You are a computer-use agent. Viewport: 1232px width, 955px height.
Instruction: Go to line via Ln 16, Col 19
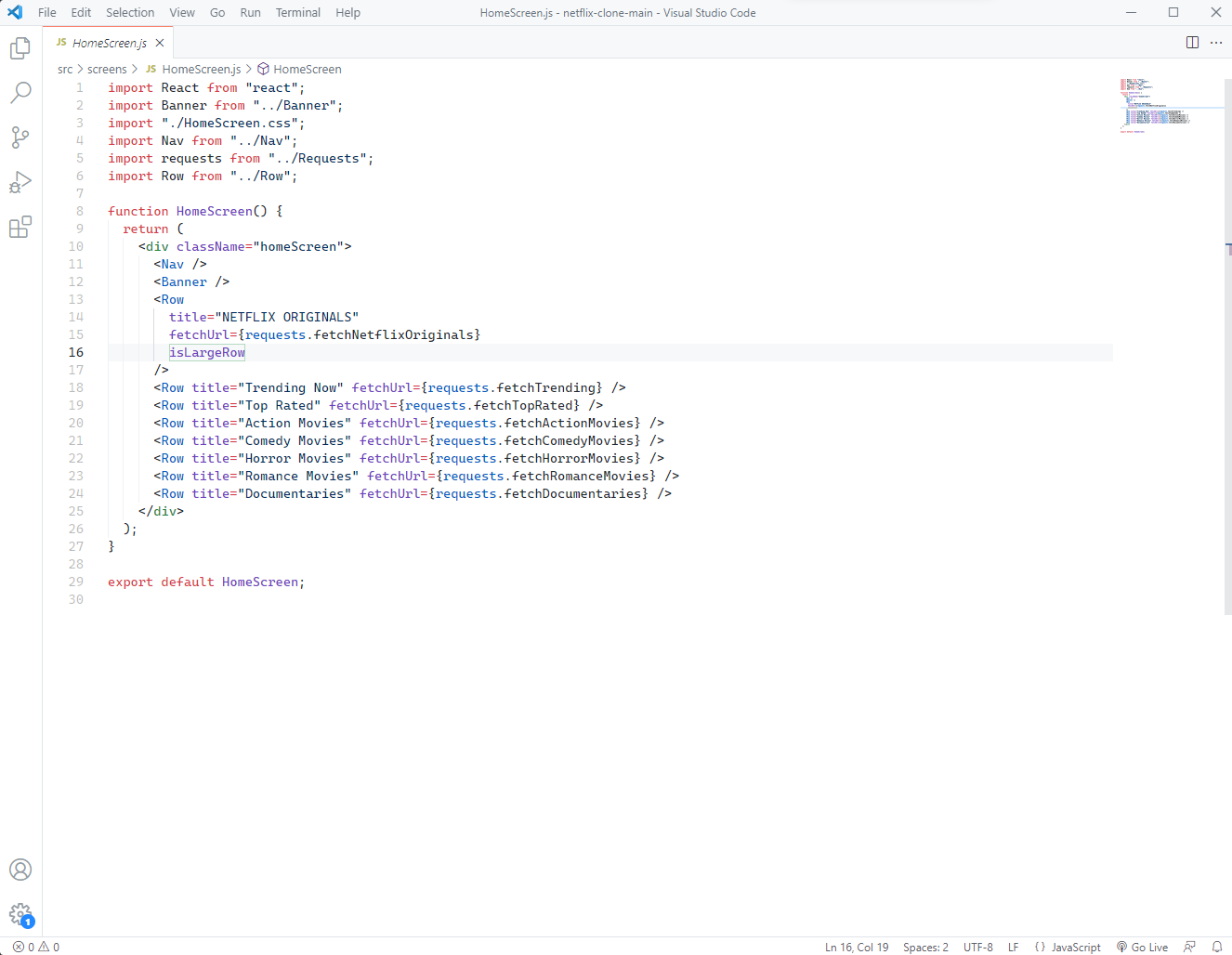click(x=857, y=947)
